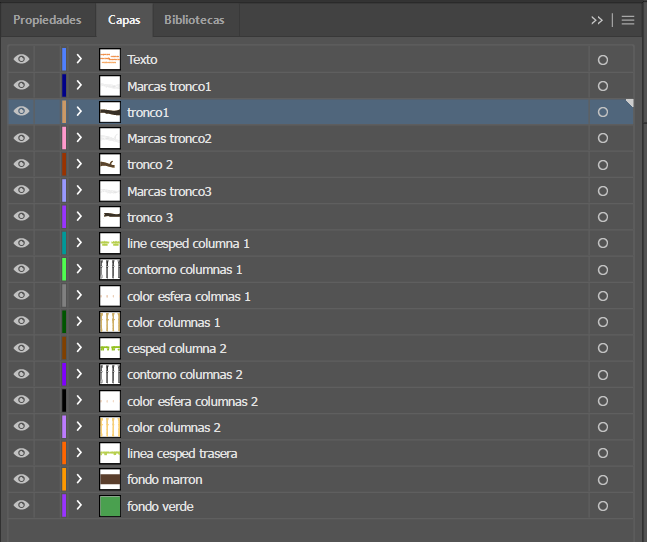Hide the Texto layer with its eye icon
The width and height of the screenshot is (647, 542).
(x=21, y=60)
